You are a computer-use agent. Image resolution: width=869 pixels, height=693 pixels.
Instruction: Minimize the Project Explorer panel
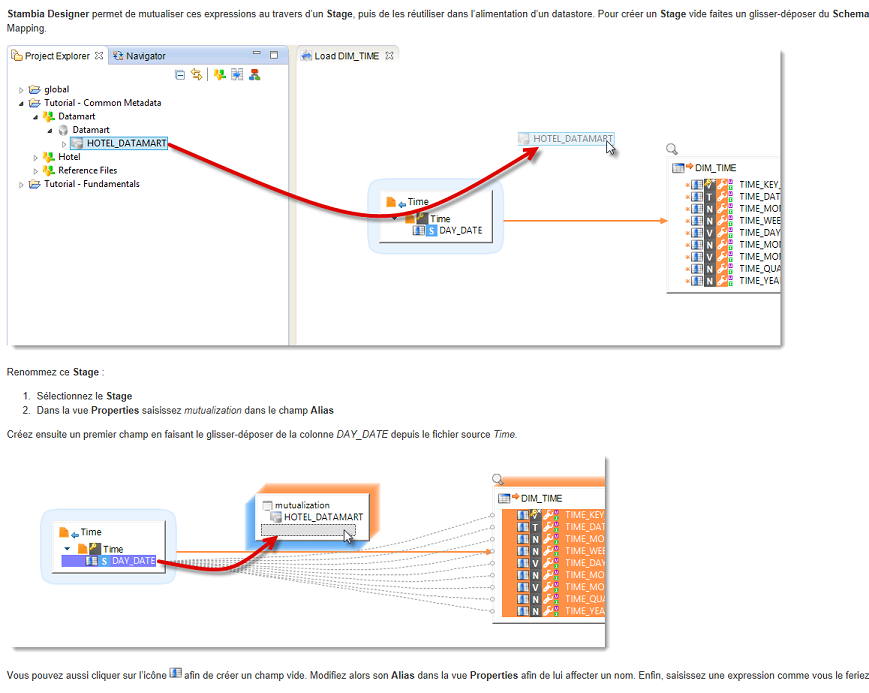click(x=257, y=53)
